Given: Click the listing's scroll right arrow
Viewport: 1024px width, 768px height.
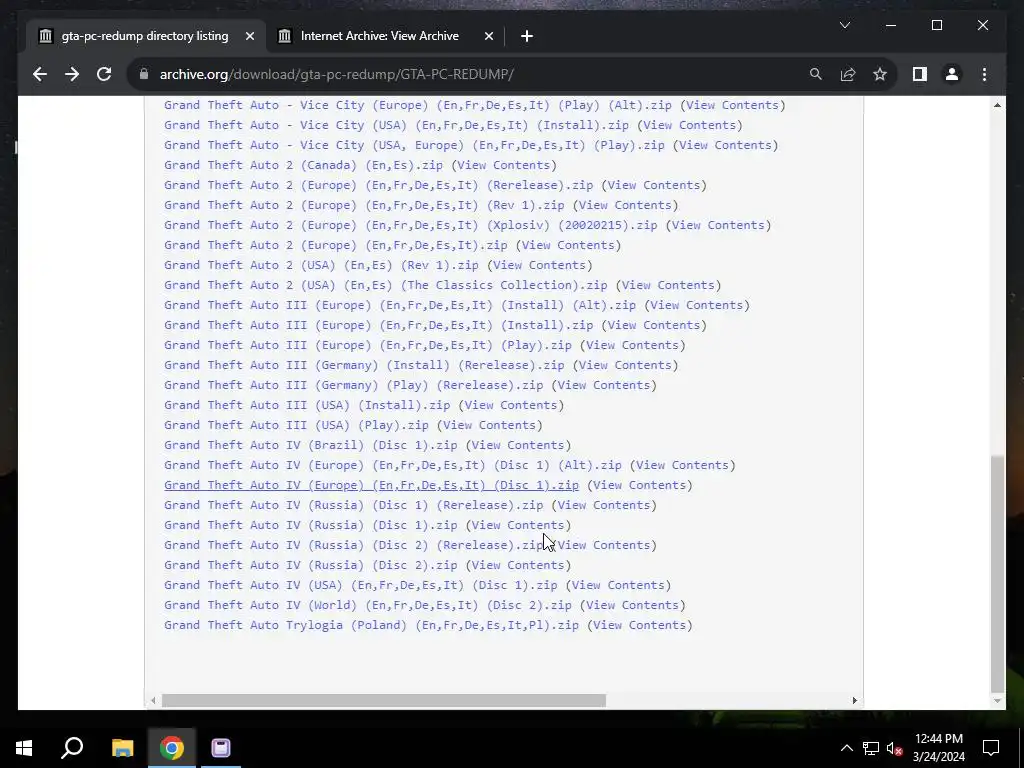Looking at the screenshot, I should [x=854, y=700].
